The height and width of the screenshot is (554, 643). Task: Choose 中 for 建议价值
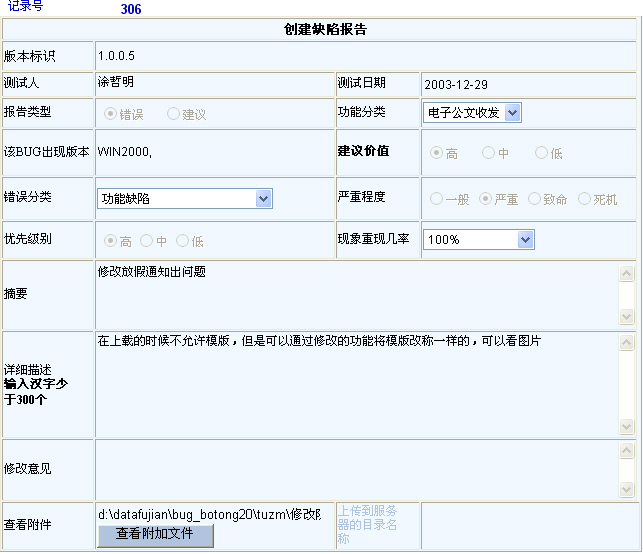tap(488, 153)
